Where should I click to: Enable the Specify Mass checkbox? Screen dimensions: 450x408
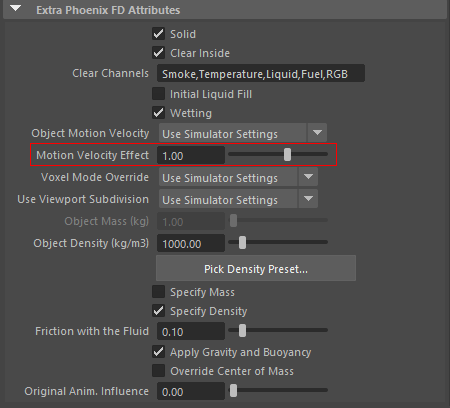(x=159, y=292)
